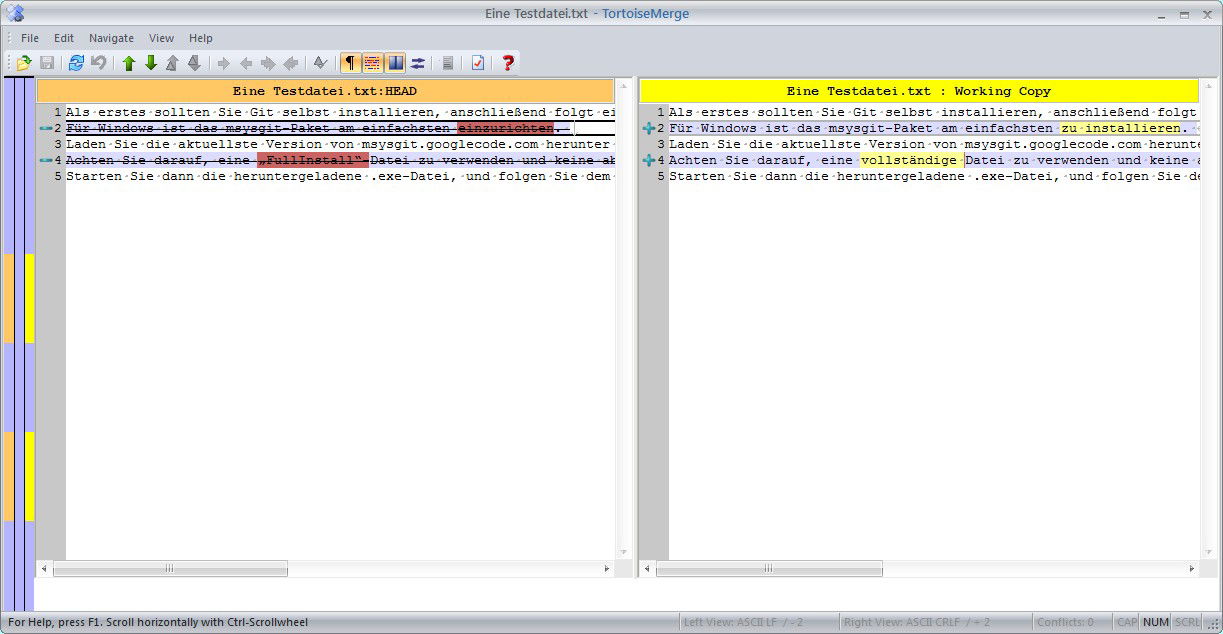Click the Working Copy pane header
Viewport: 1223px width, 634px height.
pyautogui.click(x=918, y=91)
